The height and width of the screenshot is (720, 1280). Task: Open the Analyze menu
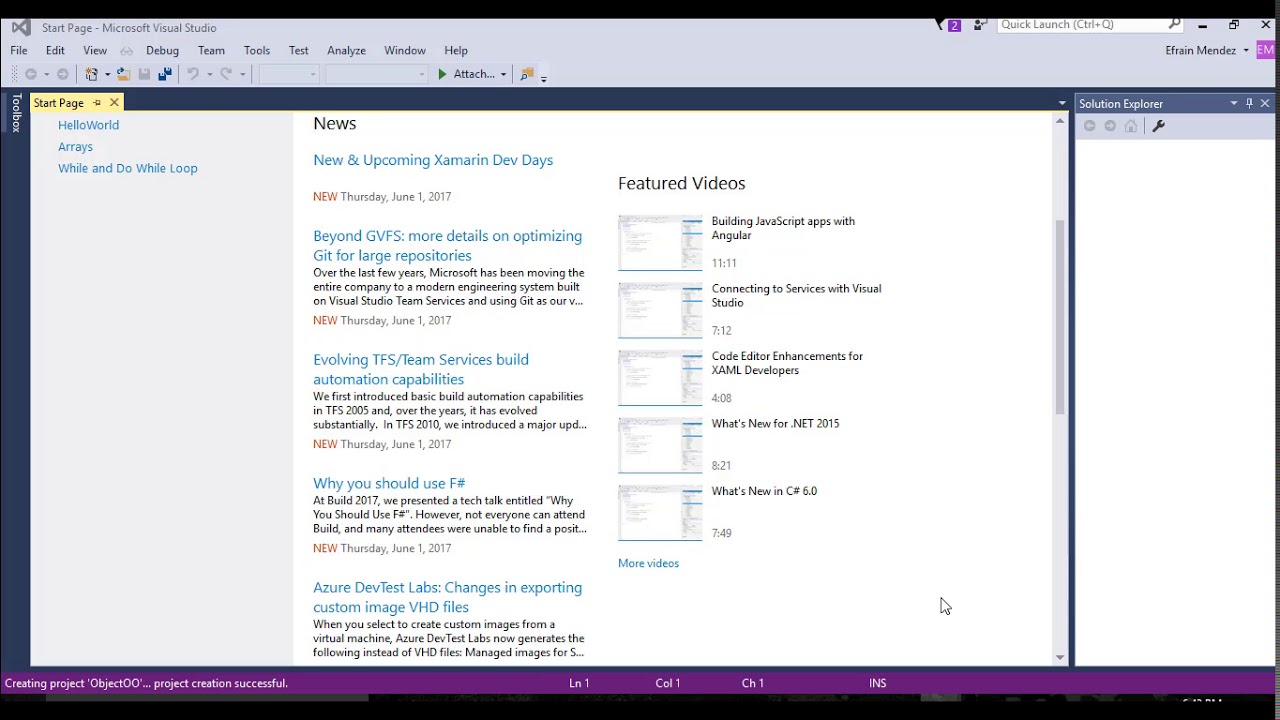pyautogui.click(x=346, y=50)
